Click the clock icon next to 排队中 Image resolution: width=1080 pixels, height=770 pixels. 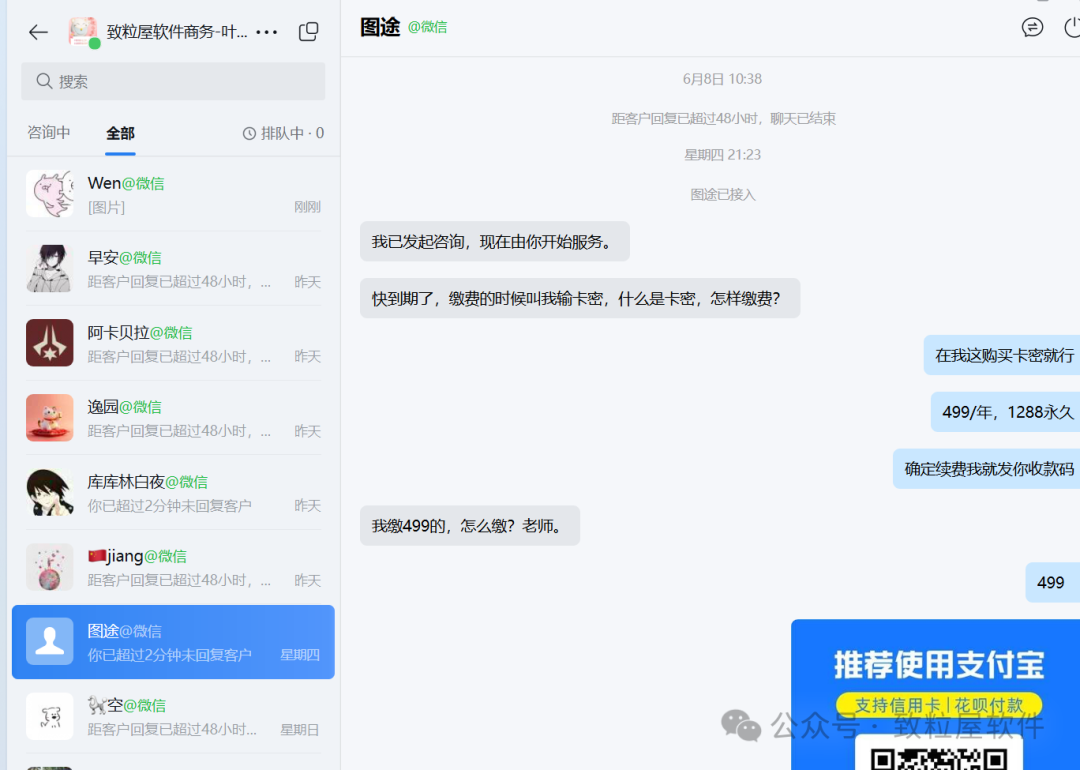[249, 134]
